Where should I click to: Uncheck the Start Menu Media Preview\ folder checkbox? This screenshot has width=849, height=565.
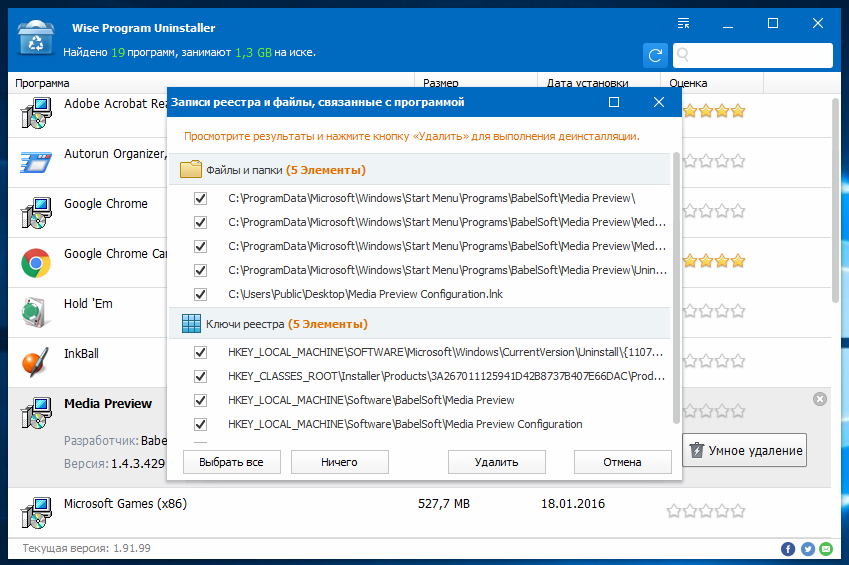coord(200,198)
